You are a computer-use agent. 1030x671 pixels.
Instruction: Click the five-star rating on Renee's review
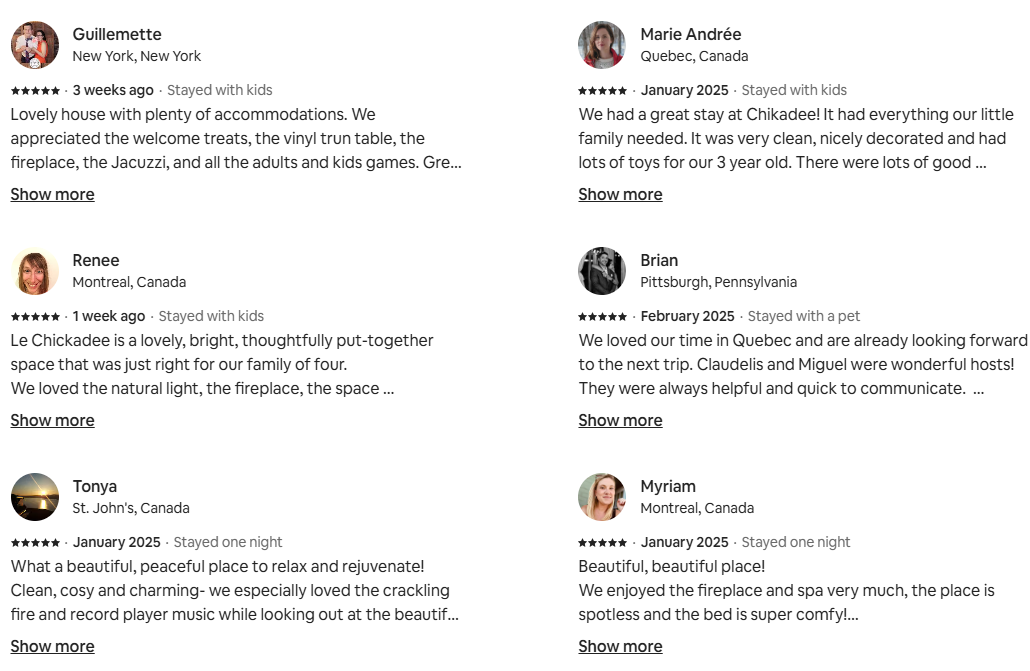coord(35,317)
